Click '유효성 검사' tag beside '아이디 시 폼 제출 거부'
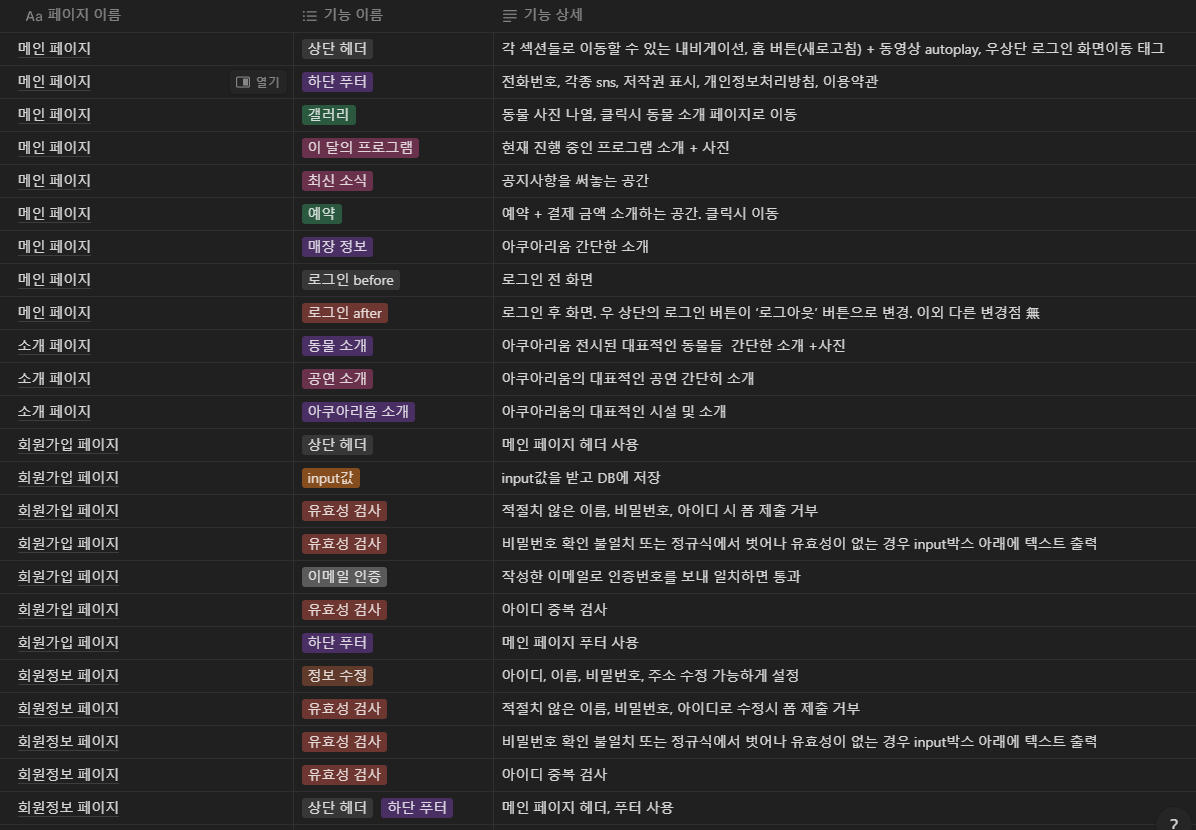Viewport: 1196px width, 830px height. [x=344, y=511]
